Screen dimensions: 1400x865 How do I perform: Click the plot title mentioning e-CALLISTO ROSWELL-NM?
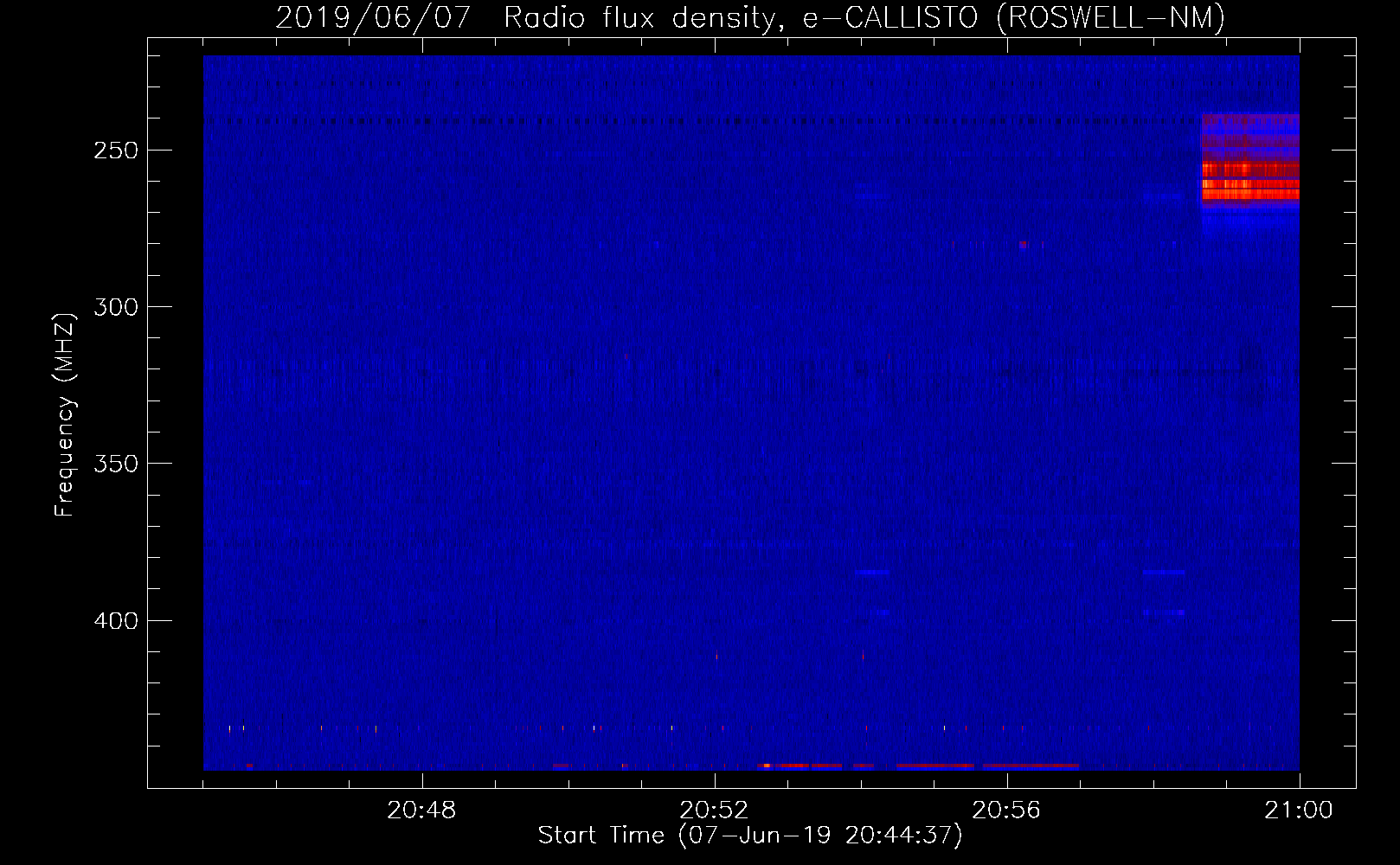click(750, 18)
